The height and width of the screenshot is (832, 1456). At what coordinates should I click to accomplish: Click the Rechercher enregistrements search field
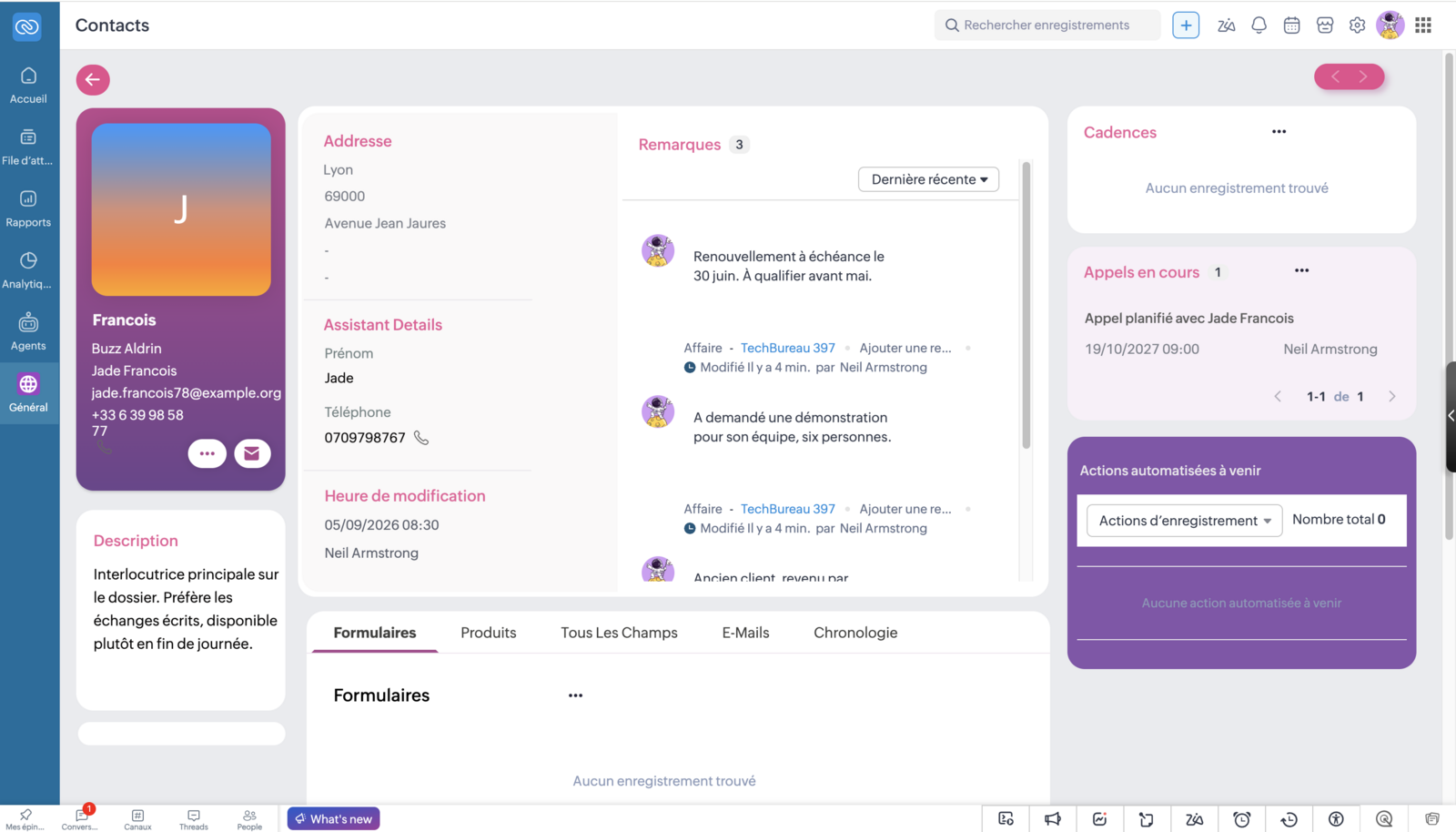point(1047,25)
